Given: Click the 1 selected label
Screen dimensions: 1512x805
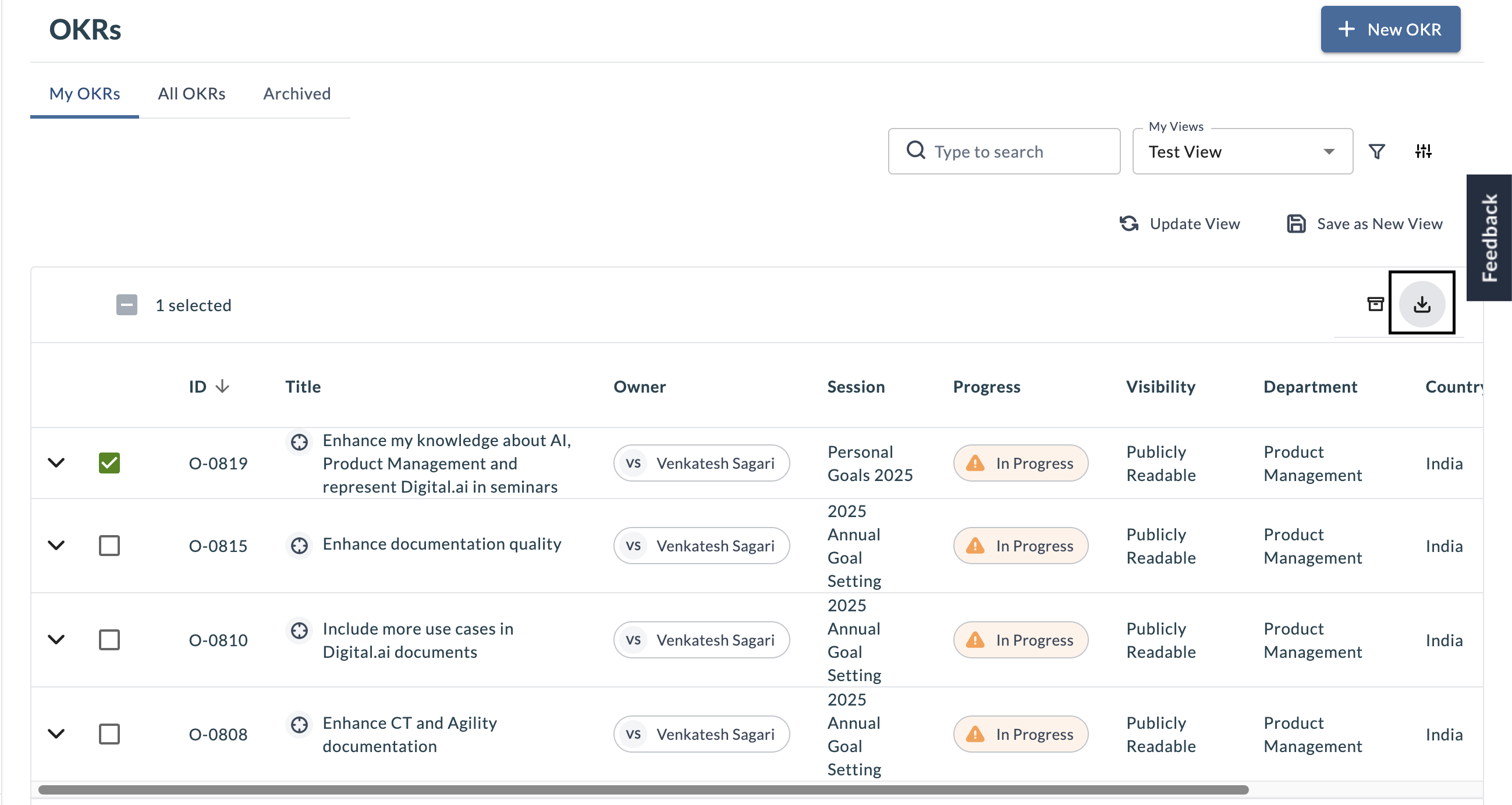Looking at the screenshot, I should (x=194, y=306).
